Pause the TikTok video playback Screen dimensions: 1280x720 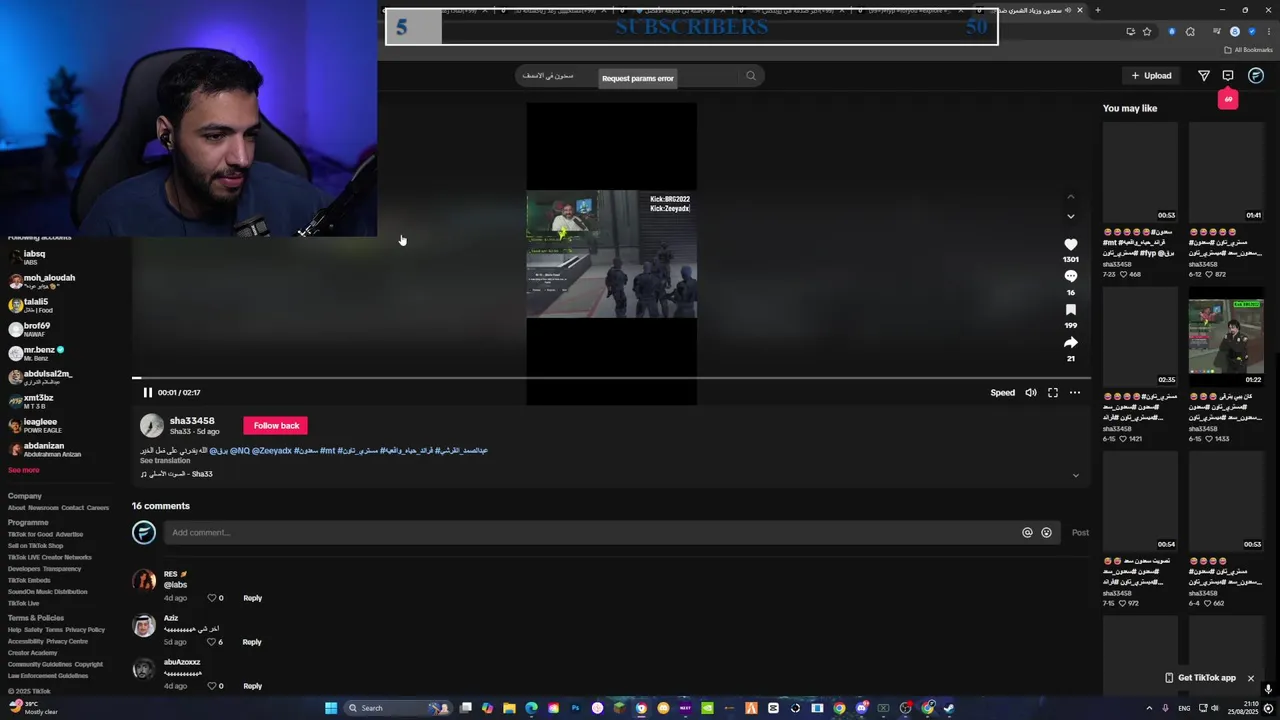point(148,393)
